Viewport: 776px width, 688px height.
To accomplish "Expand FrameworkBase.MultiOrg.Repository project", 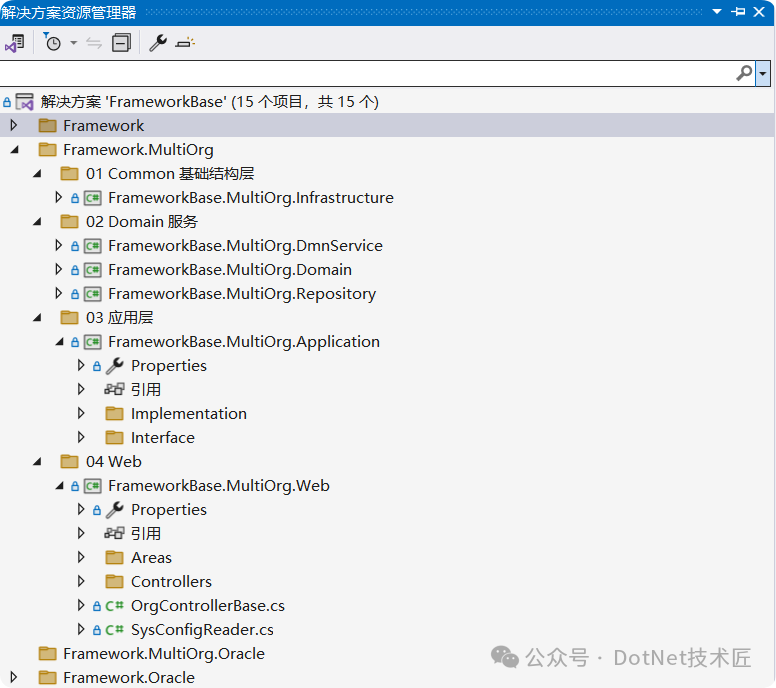I will pyautogui.click(x=58, y=294).
